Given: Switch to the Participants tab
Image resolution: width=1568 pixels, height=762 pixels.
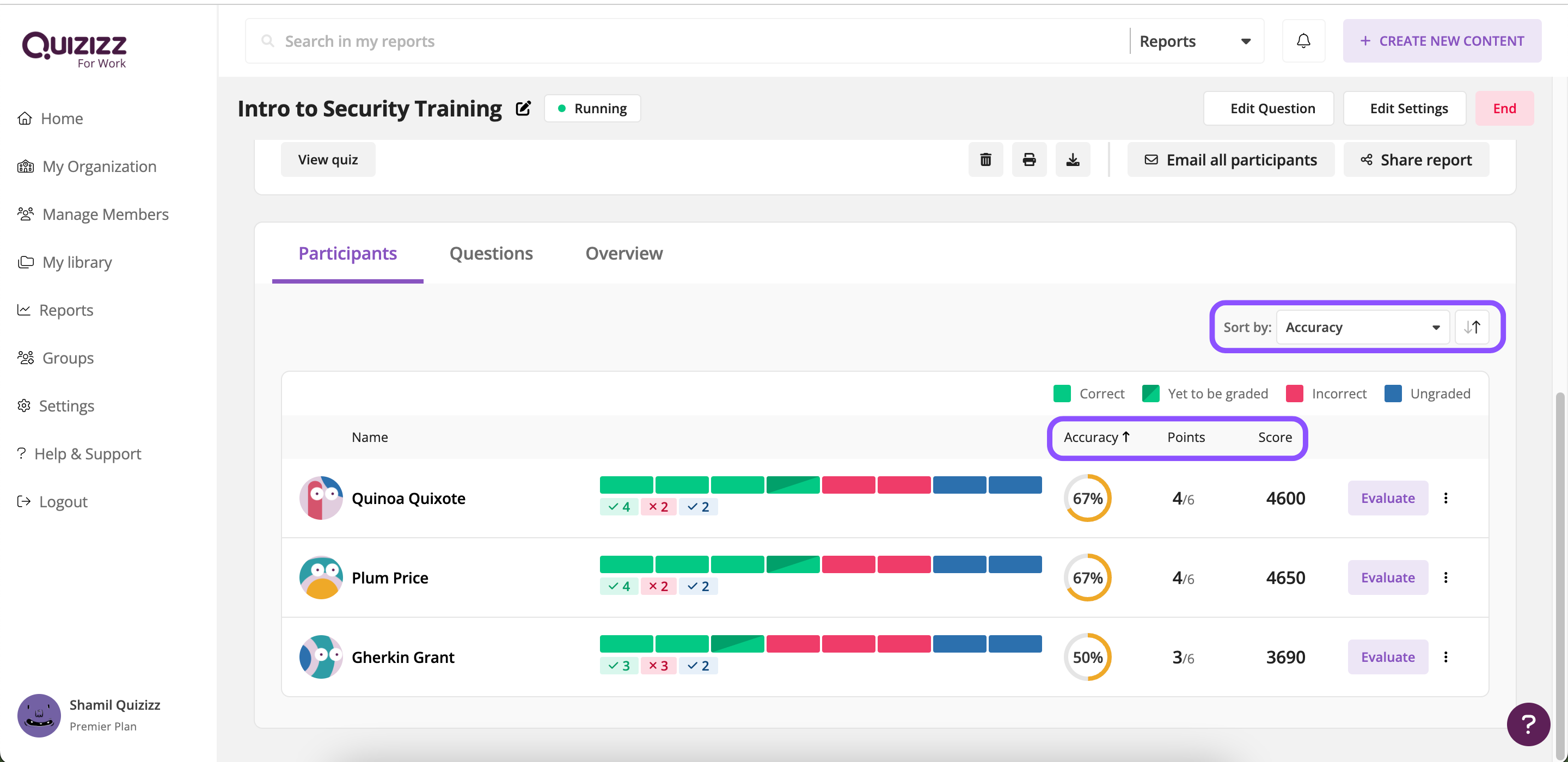Looking at the screenshot, I should [347, 253].
